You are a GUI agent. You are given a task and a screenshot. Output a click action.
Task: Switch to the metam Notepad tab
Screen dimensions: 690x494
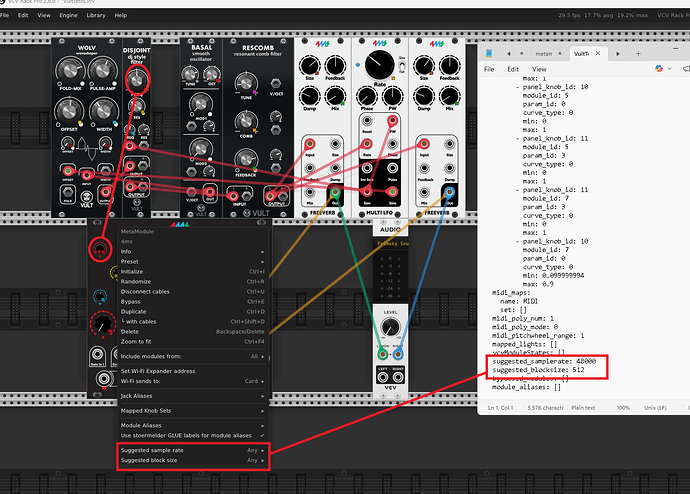(544, 54)
